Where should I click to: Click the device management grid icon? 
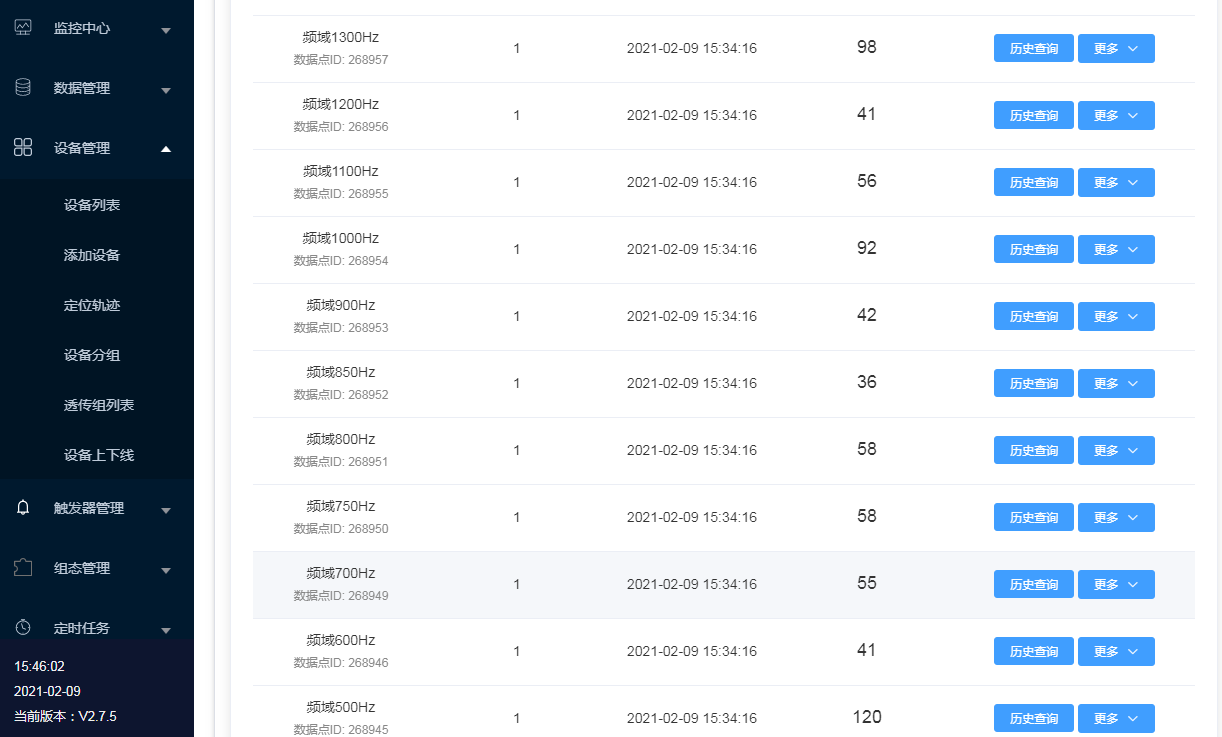tap(23, 148)
